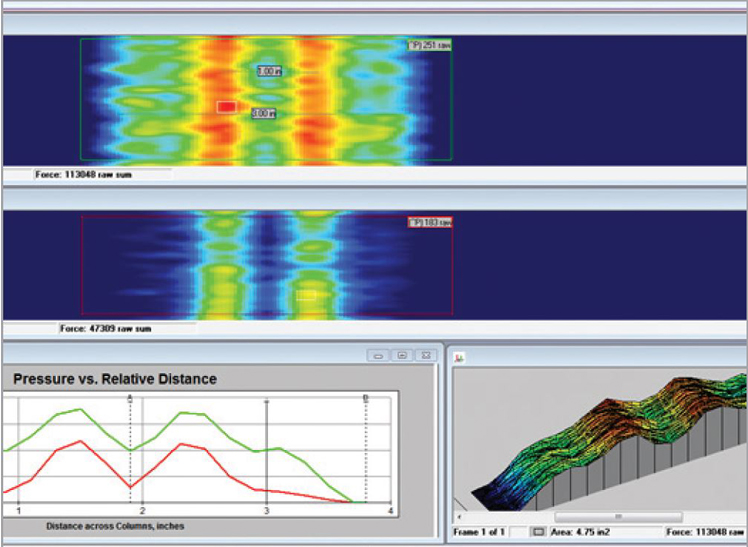This screenshot has height=547, width=748.
Task: Click marker B on the pressure graph
Action: pyautogui.click(x=365, y=397)
